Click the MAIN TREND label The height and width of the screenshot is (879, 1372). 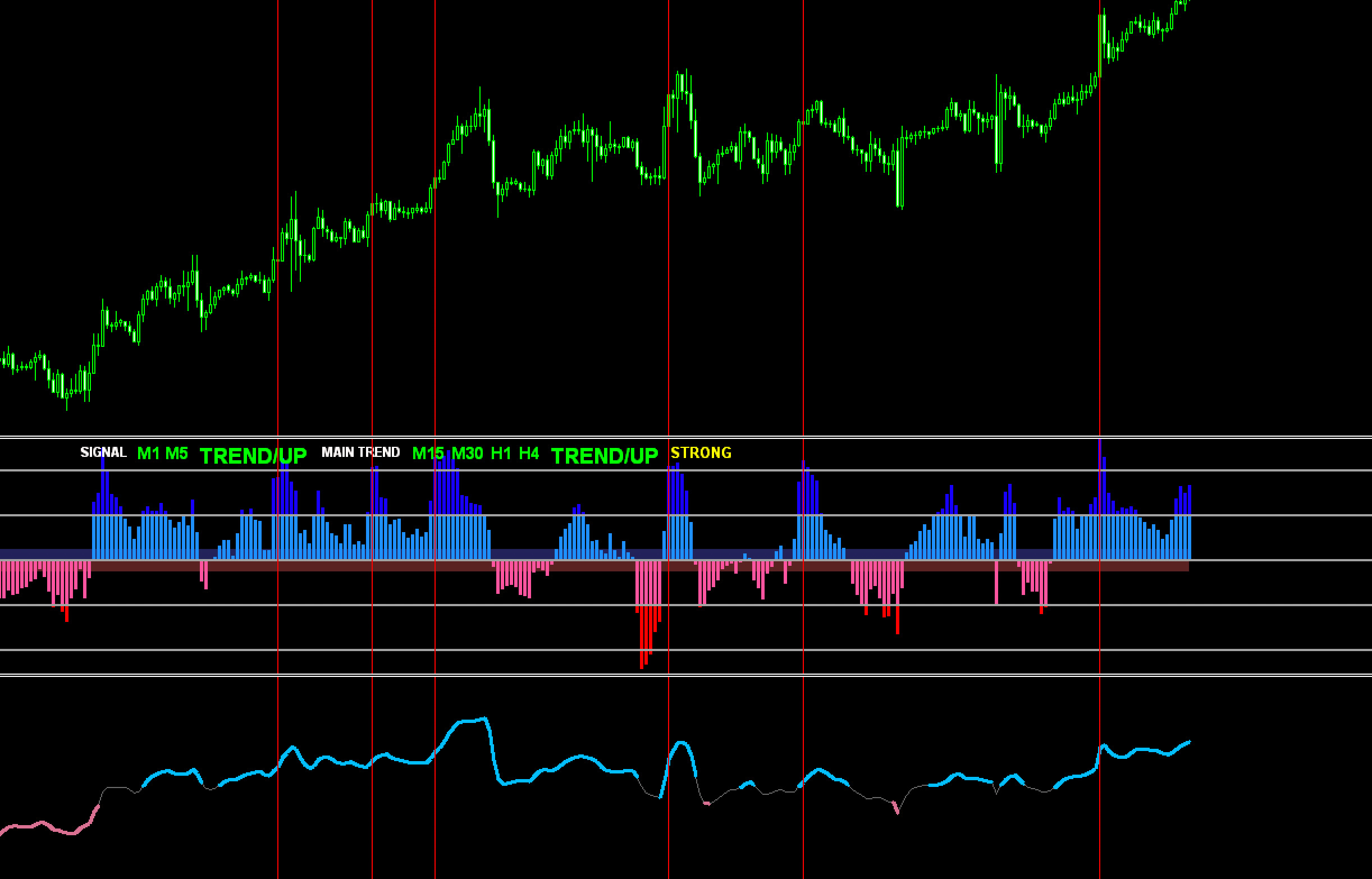click(x=360, y=452)
